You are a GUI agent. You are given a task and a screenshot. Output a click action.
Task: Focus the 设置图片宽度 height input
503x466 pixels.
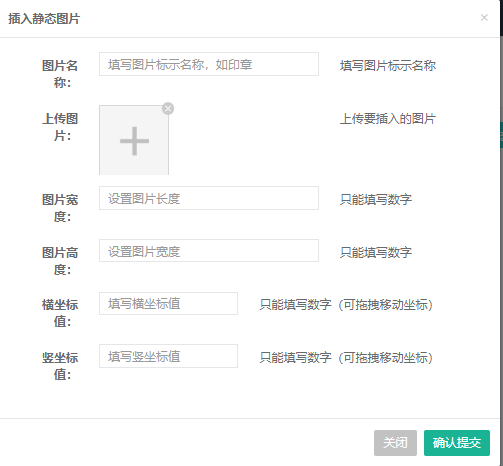click(x=209, y=251)
